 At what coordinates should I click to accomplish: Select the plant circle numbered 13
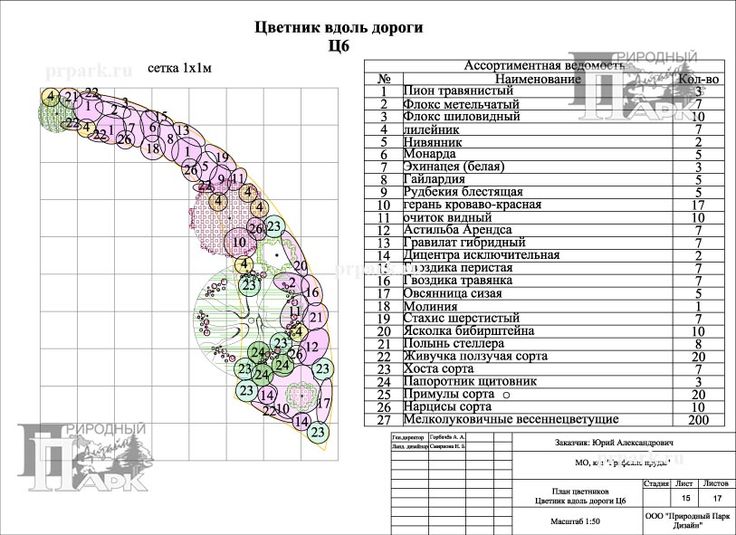tap(182, 130)
